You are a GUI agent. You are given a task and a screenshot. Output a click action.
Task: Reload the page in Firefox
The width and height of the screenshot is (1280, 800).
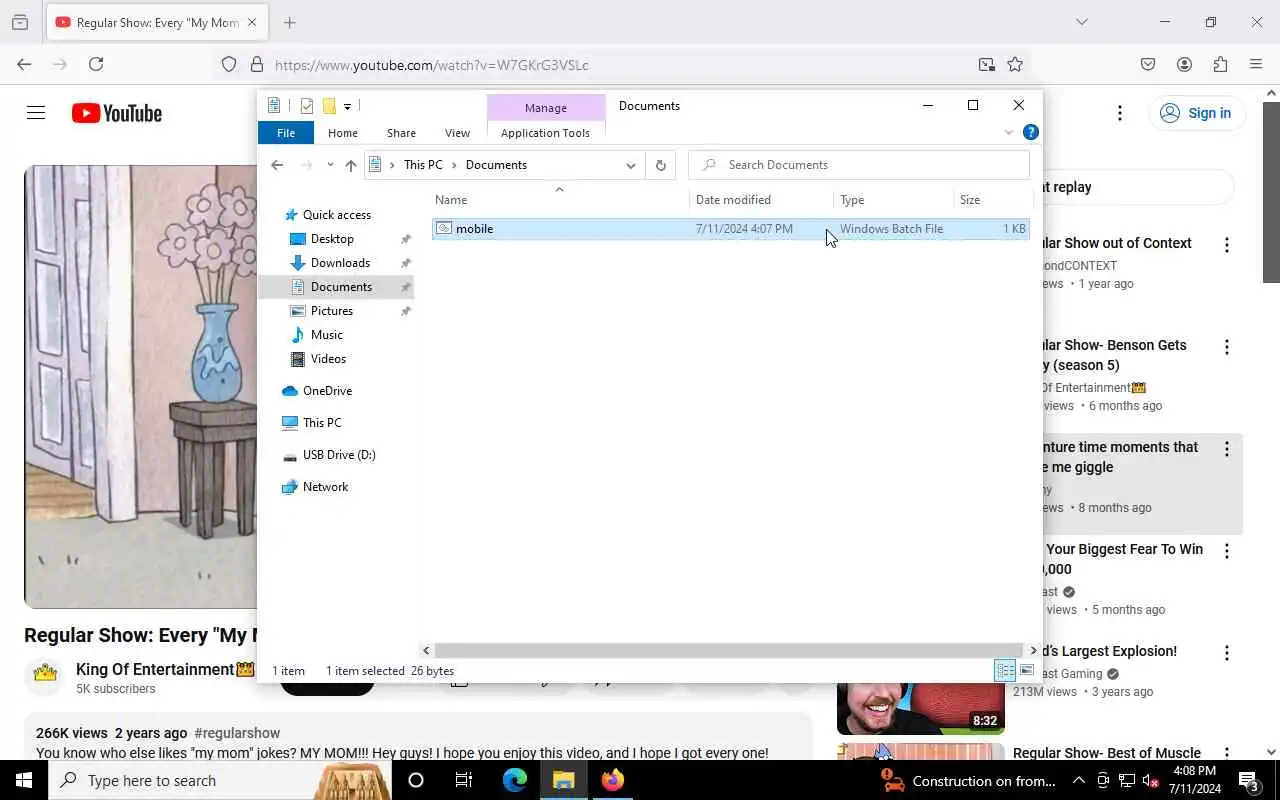point(96,64)
